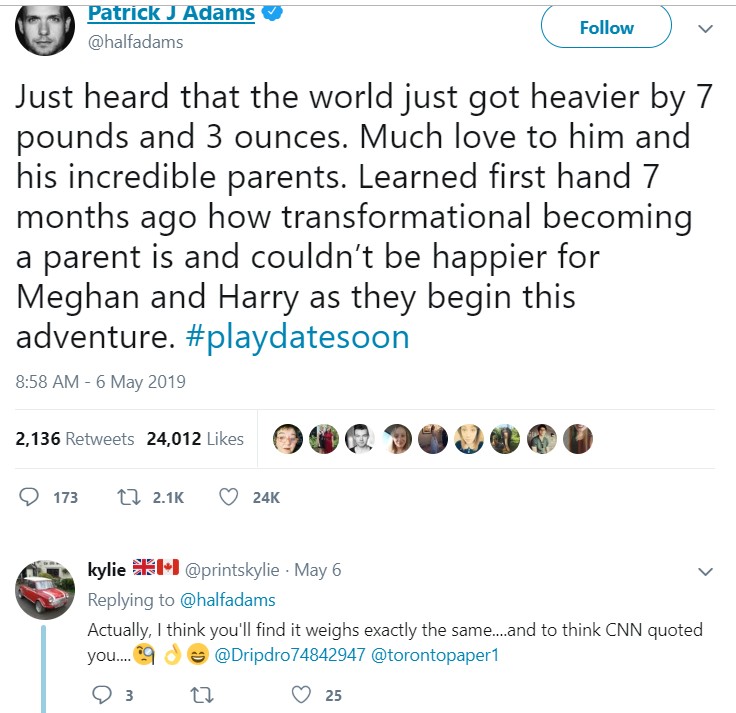The image size is (736, 713).
Task: Like kylie's reply with 25 likes
Action: (x=301, y=695)
